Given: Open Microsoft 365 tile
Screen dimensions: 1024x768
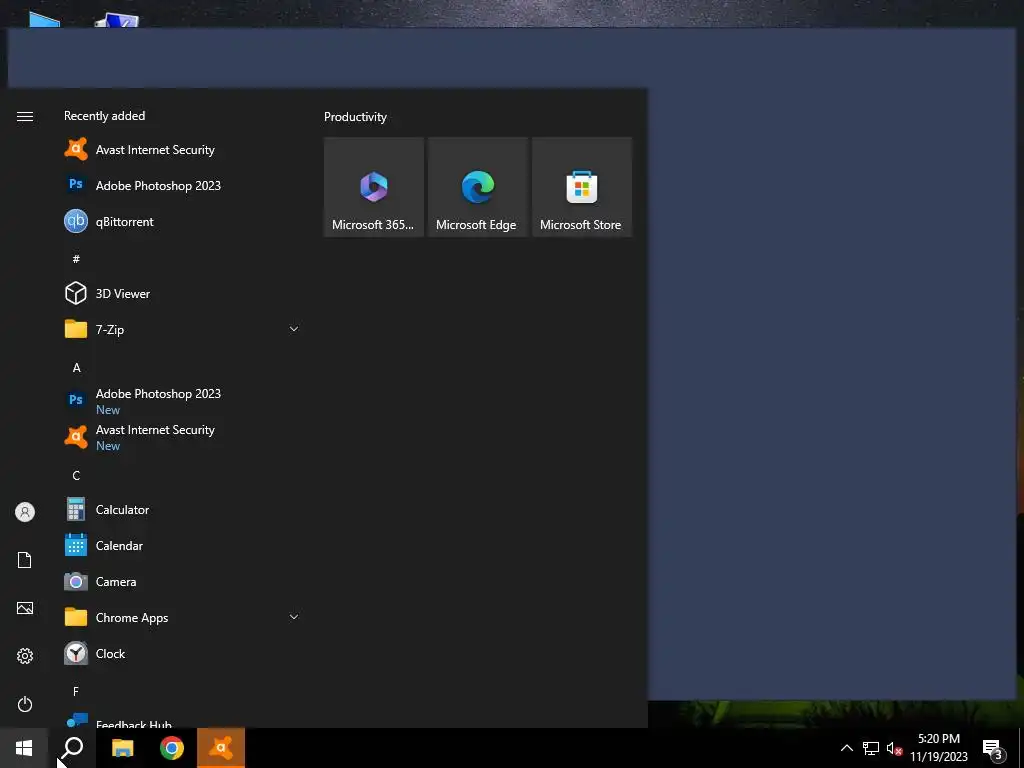Looking at the screenshot, I should pyautogui.click(x=374, y=187).
